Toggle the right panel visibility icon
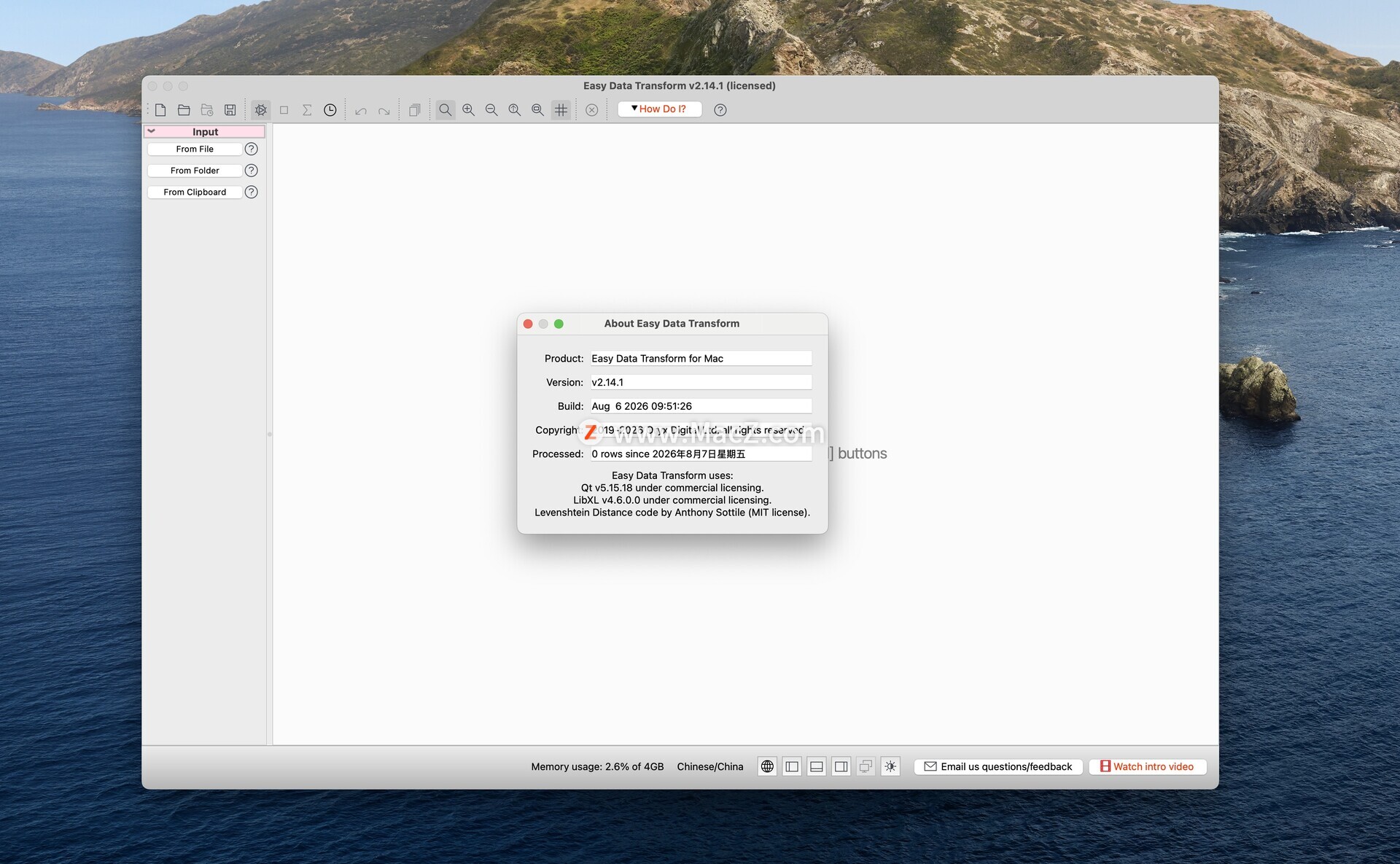Image resolution: width=1400 pixels, height=864 pixels. (x=841, y=766)
